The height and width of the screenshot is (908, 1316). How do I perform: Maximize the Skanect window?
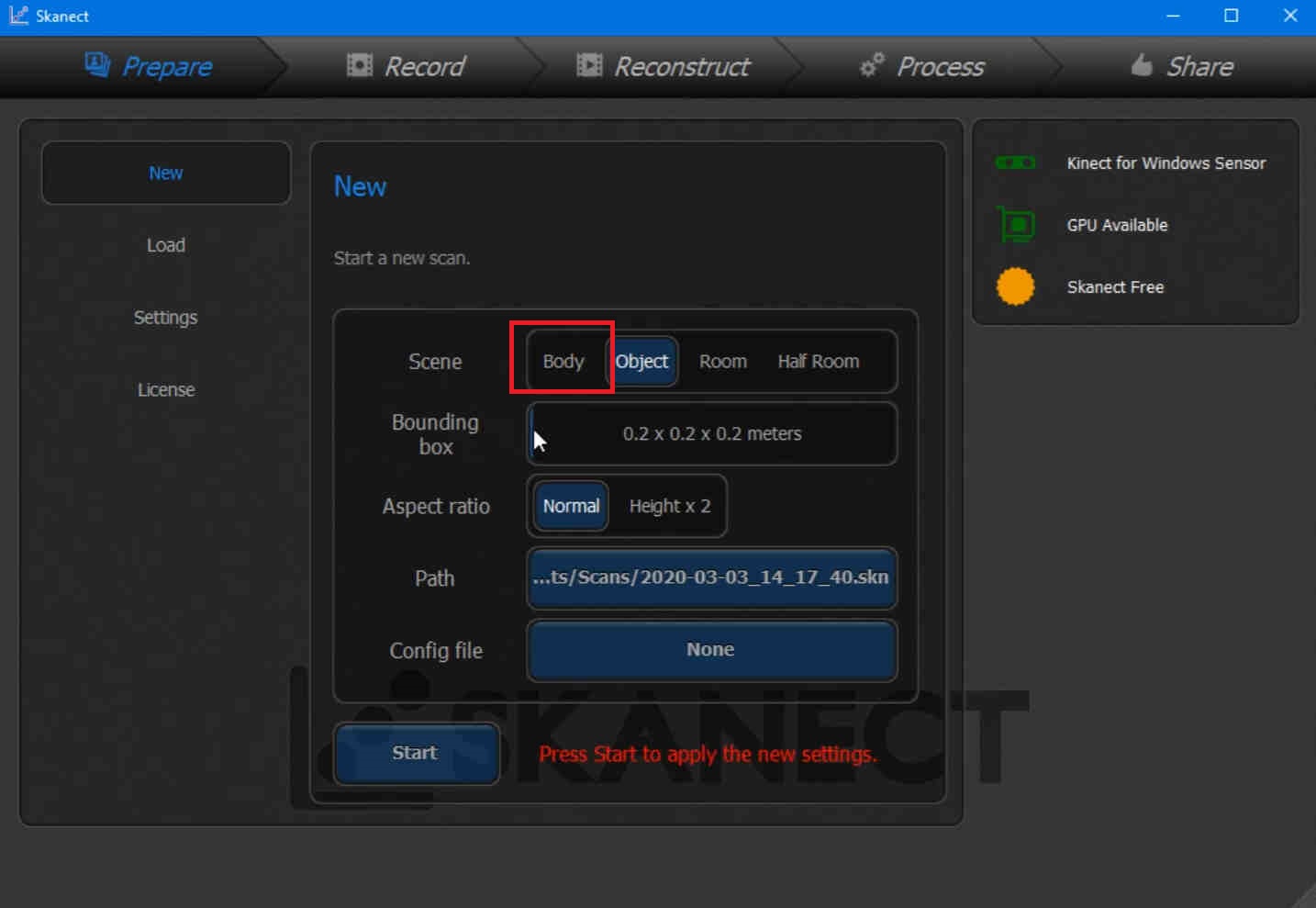[x=1232, y=16]
